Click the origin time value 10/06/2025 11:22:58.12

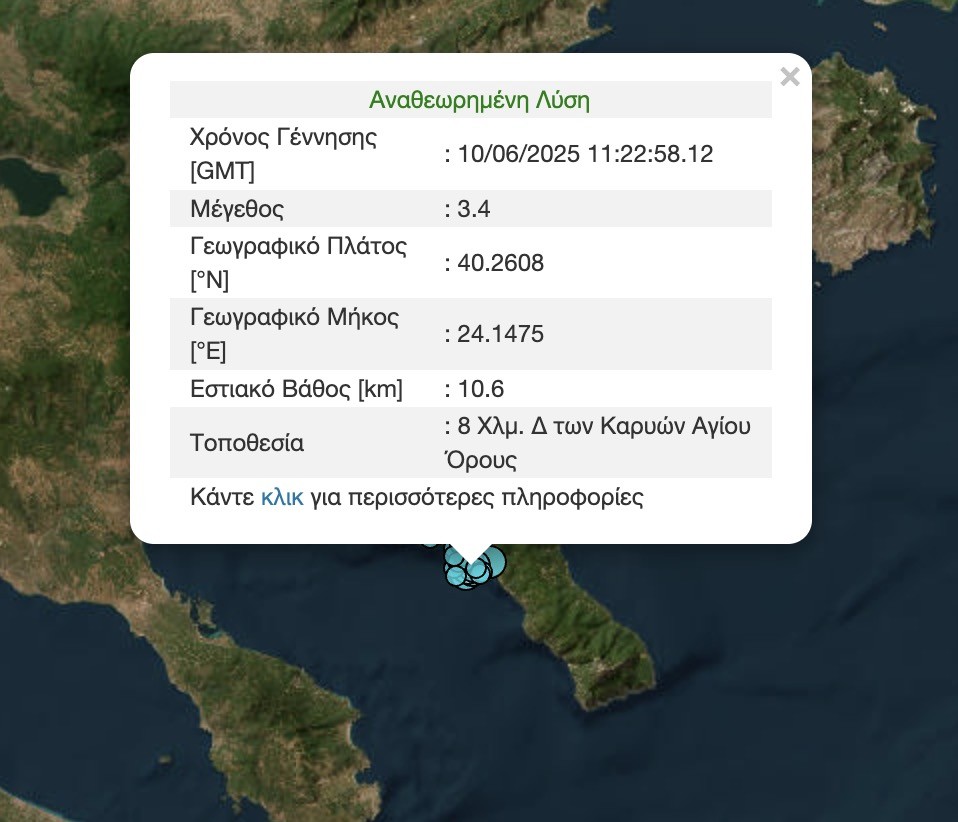point(584,154)
